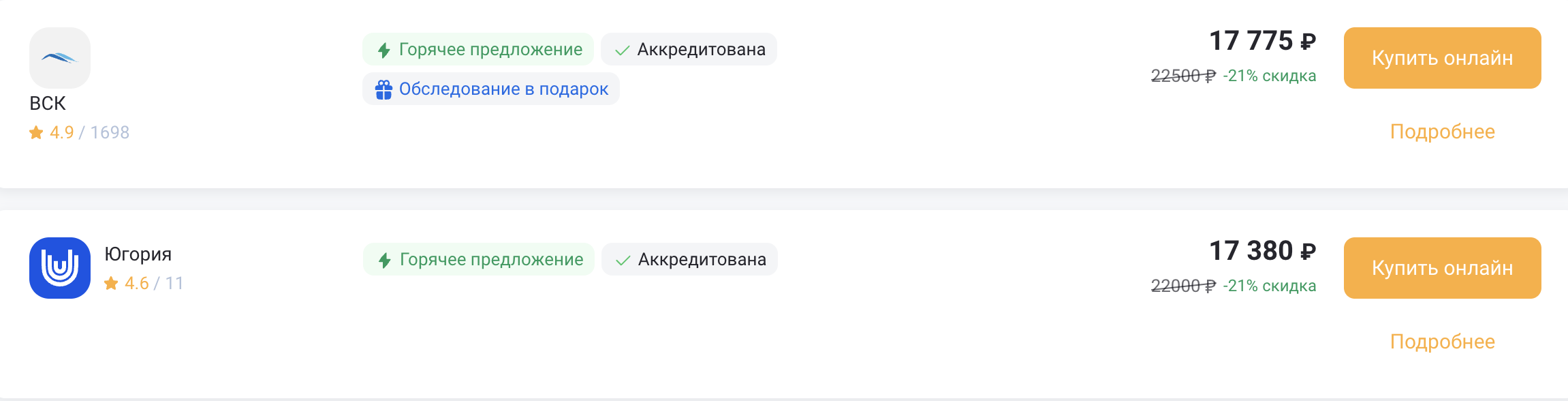The image size is (1568, 401).
Task: Click the checkmark icon on ВСК accreditation
Action: [x=622, y=50]
